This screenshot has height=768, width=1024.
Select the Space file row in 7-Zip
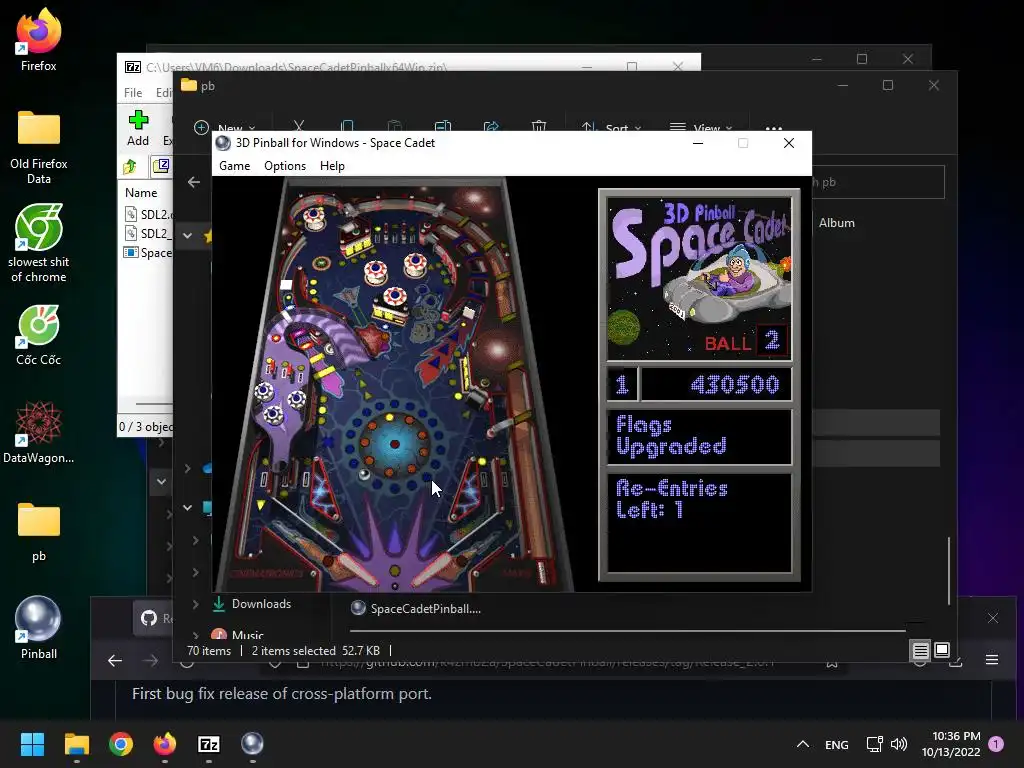[149, 253]
